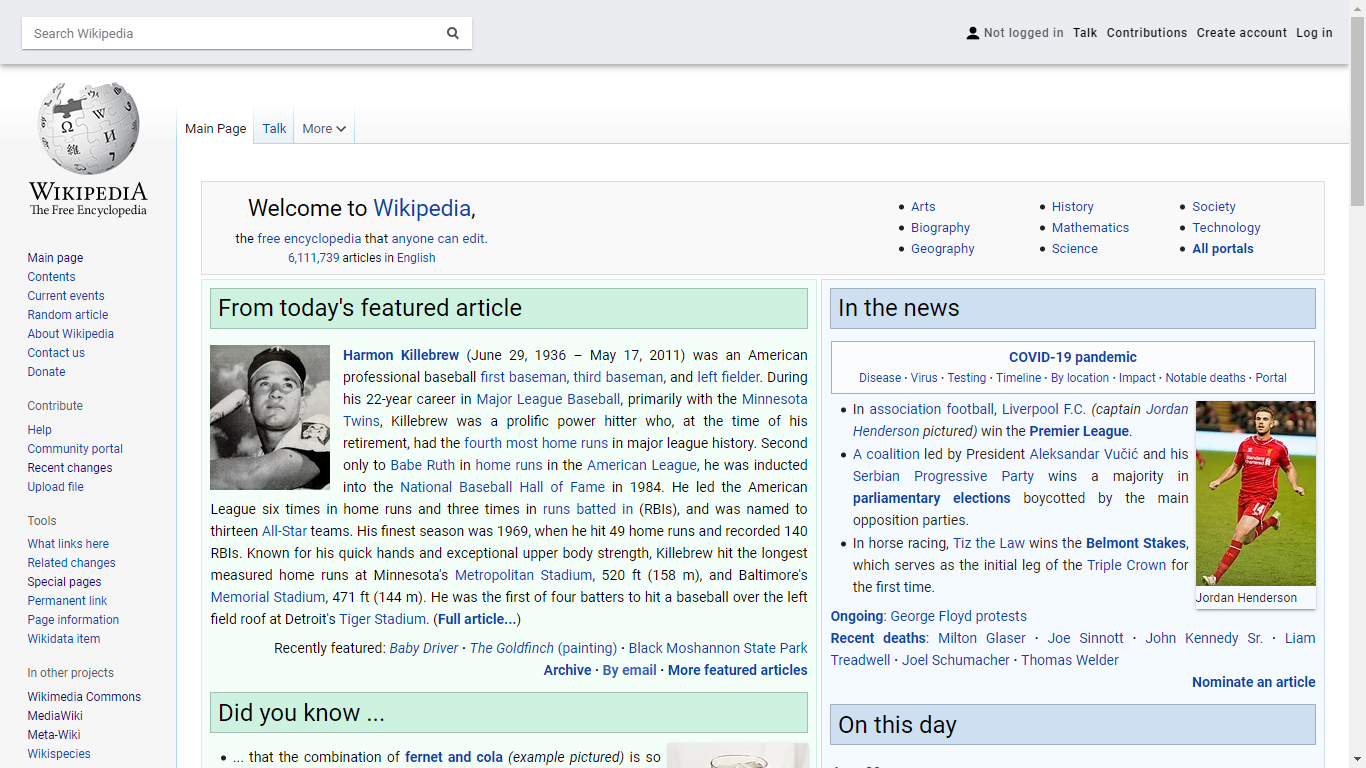Open Page information
The image size is (1366, 768).
[x=73, y=620]
